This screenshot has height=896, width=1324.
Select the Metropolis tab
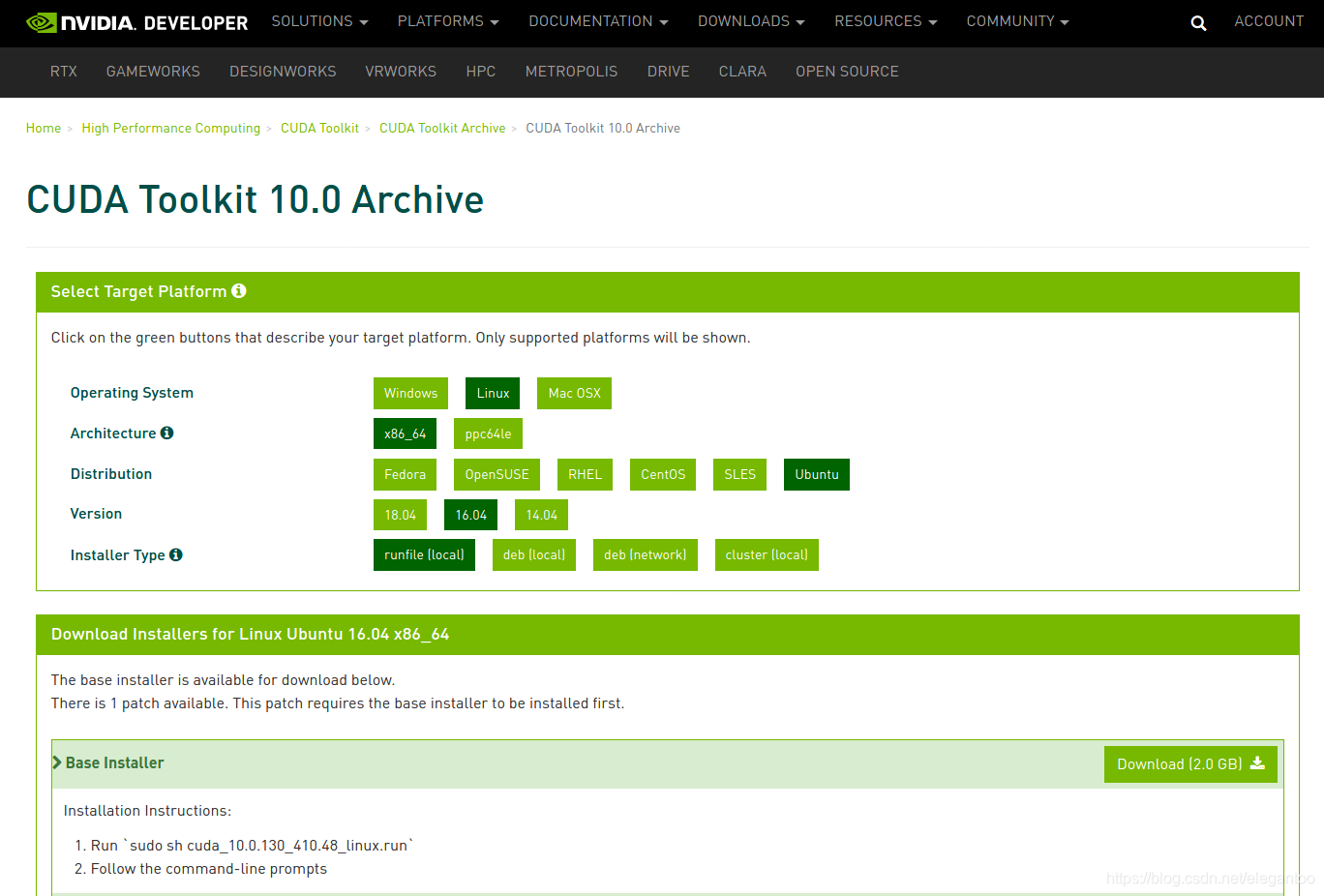click(571, 72)
